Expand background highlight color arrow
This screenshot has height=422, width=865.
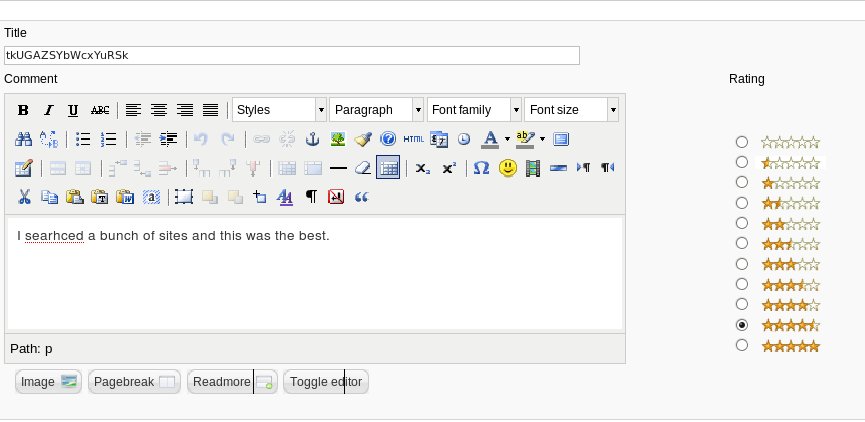542,139
